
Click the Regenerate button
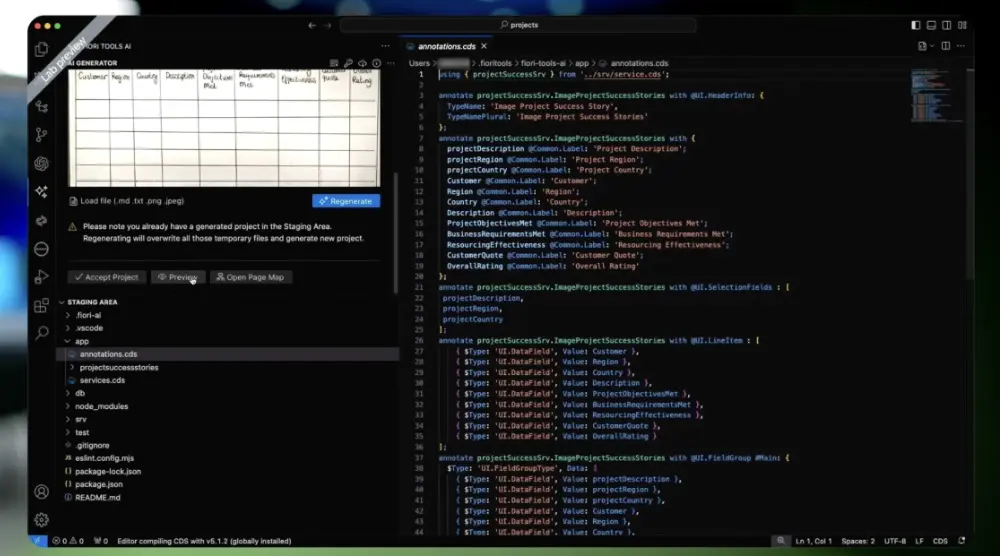pos(346,201)
